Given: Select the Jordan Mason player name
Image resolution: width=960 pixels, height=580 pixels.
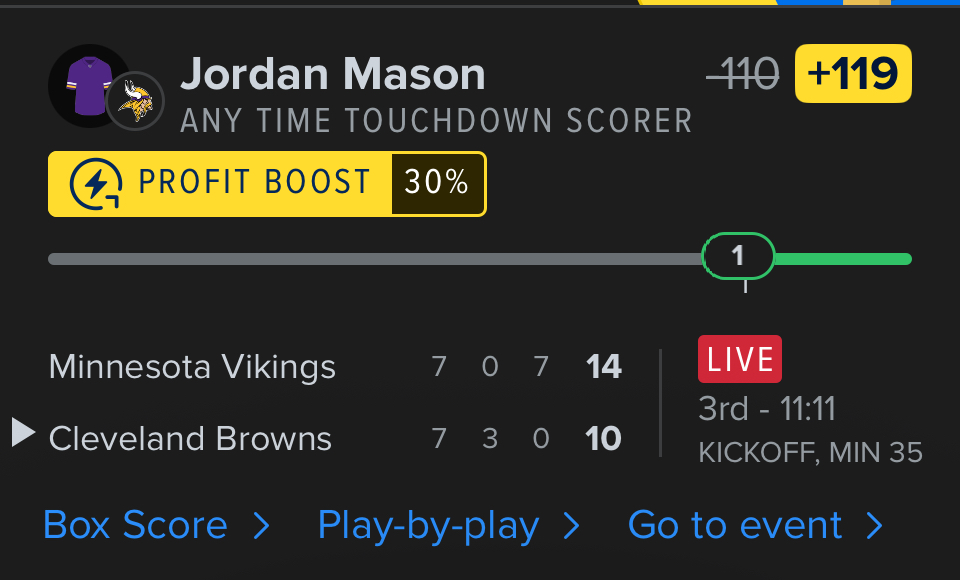Looking at the screenshot, I should coord(333,74).
